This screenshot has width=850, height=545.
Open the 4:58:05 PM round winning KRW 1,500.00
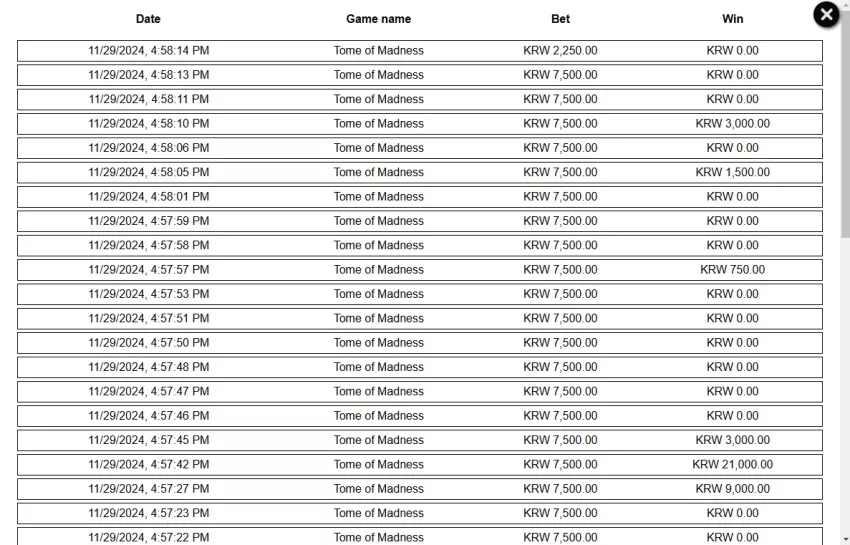(420, 172)
